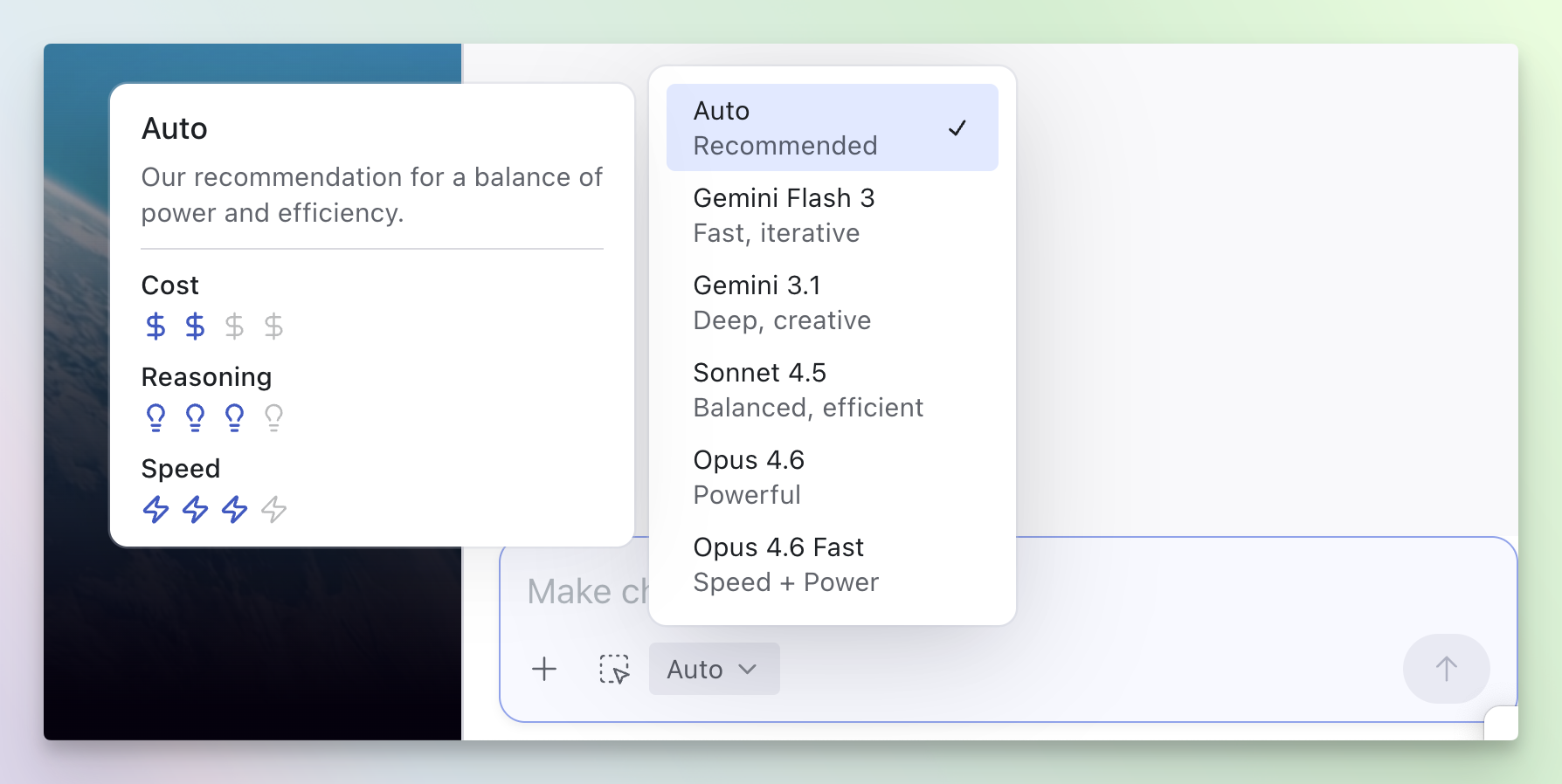Click the greyed-out fourth lightbulb icon
Screen dimensions: 1562x784
(273, 417)
